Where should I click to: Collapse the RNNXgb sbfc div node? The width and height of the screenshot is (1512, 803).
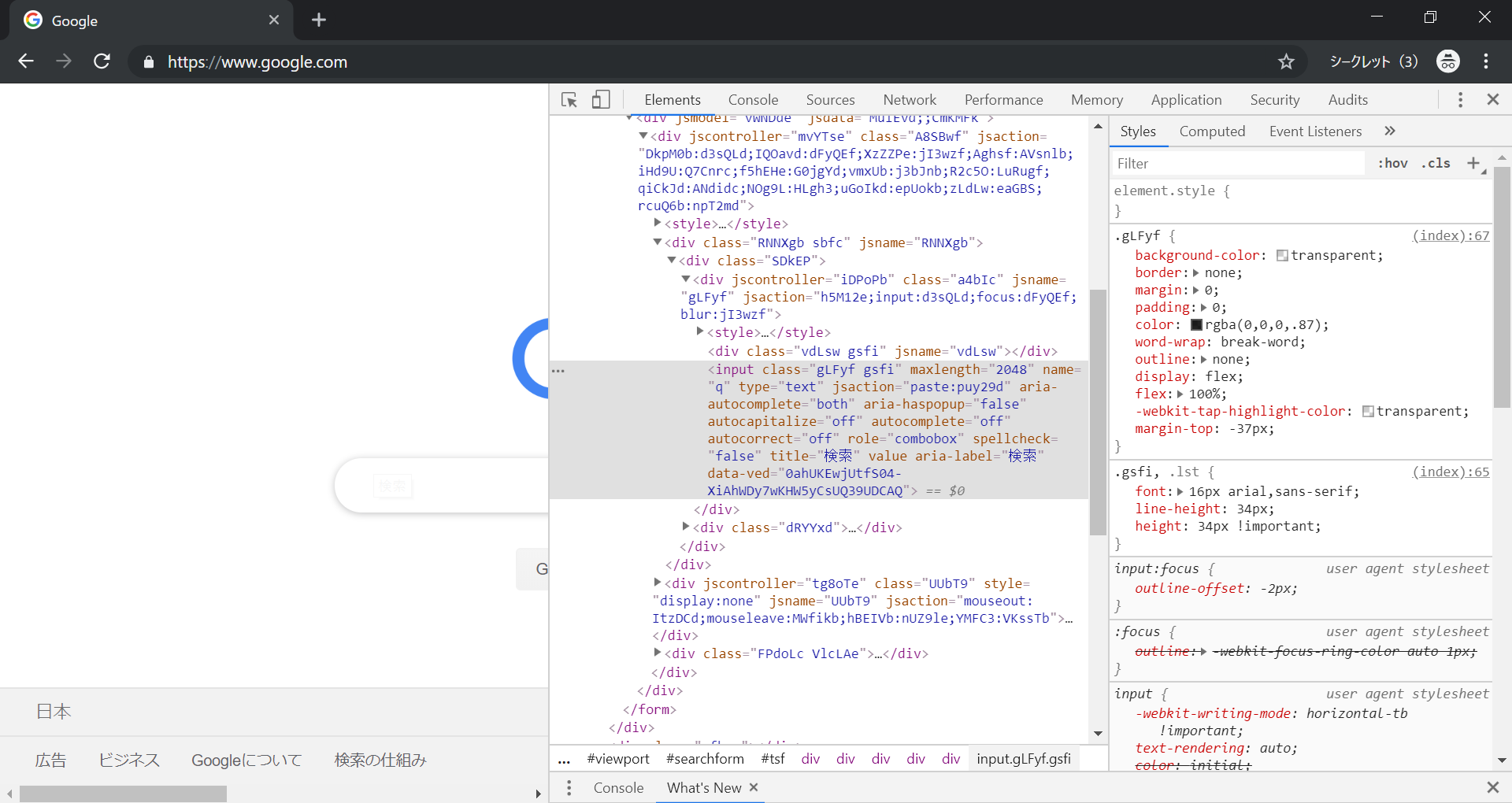click(x=658, y=242)
